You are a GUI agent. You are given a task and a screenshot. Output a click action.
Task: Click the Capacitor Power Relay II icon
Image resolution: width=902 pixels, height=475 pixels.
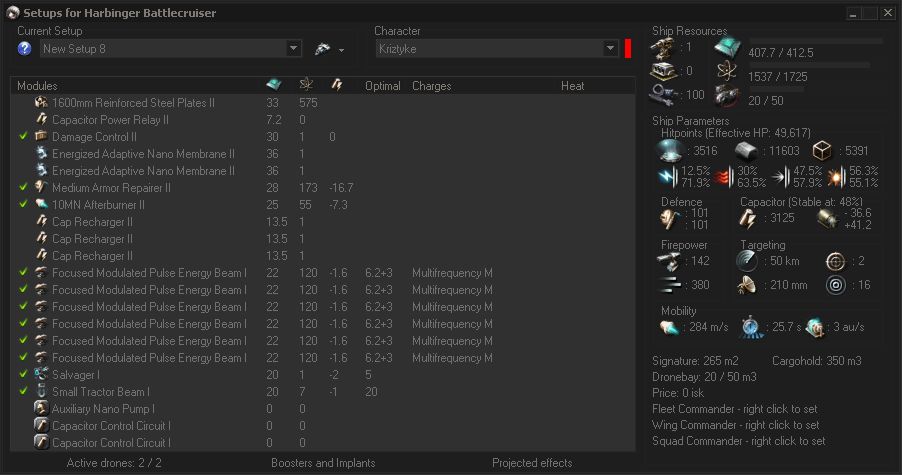[x=41, y=120]
